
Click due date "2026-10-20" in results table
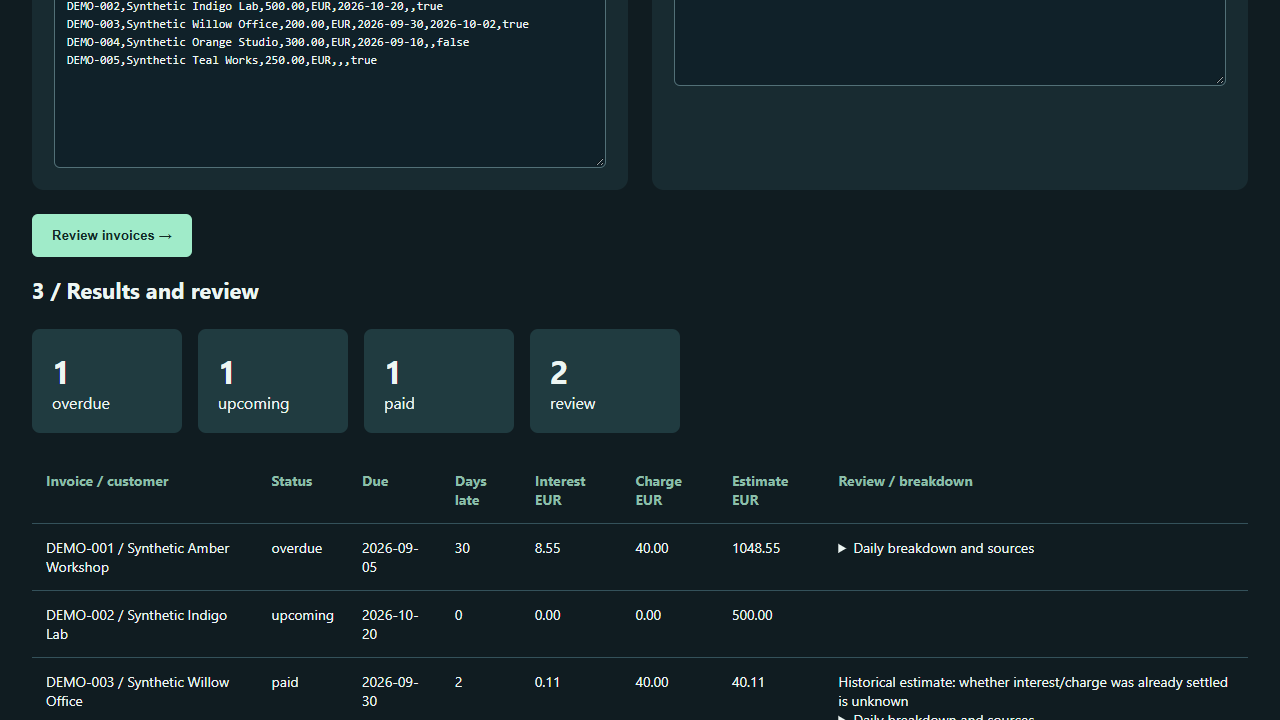390,624
